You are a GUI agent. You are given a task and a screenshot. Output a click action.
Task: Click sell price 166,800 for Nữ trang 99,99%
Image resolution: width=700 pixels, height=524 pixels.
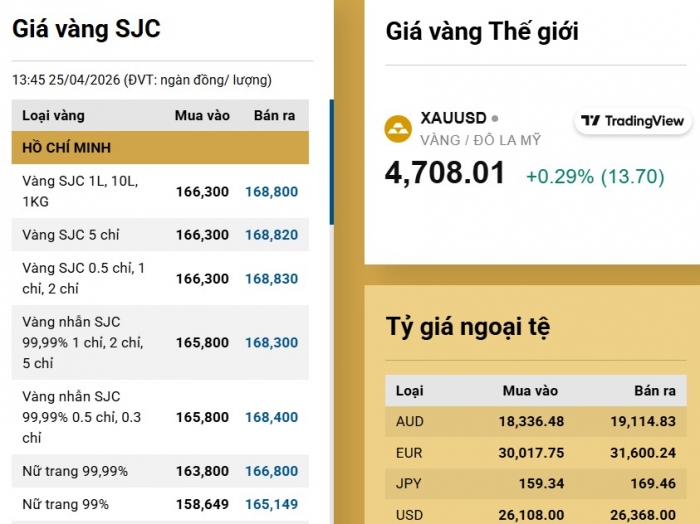tap(271, 471)
